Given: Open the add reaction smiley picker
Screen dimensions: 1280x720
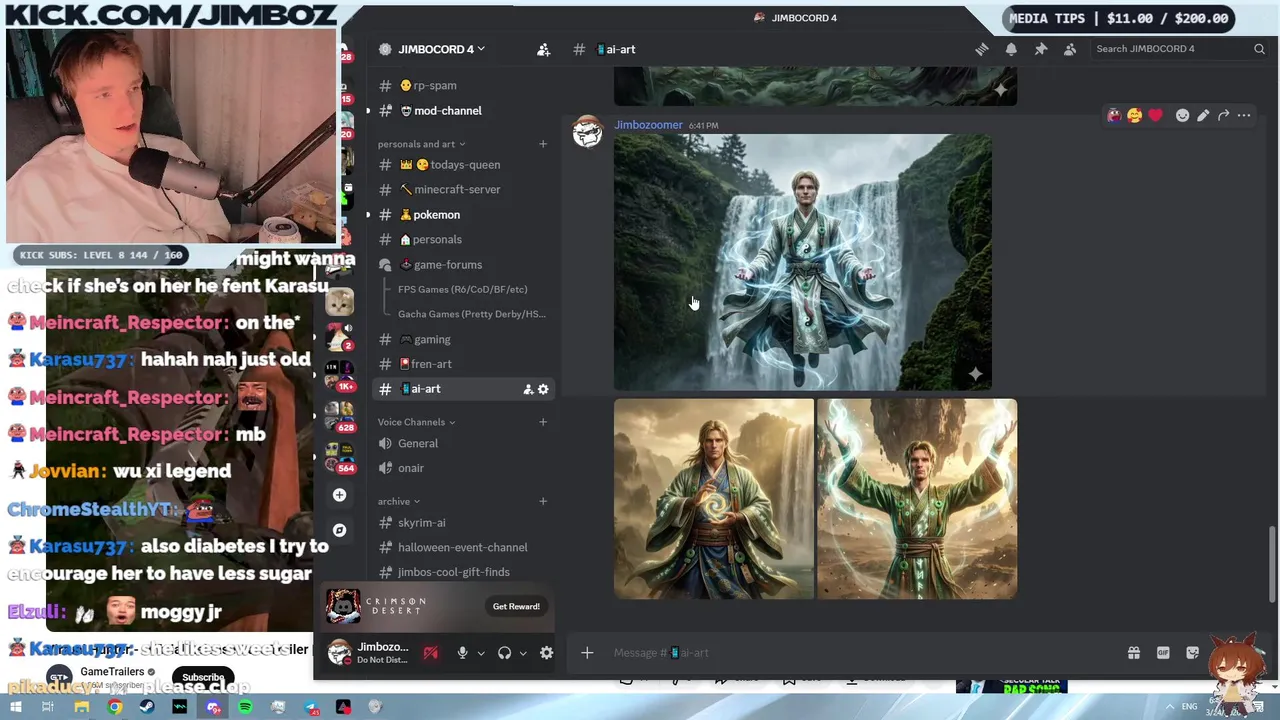Looking at the screenshot, I should coord(1182,116).
